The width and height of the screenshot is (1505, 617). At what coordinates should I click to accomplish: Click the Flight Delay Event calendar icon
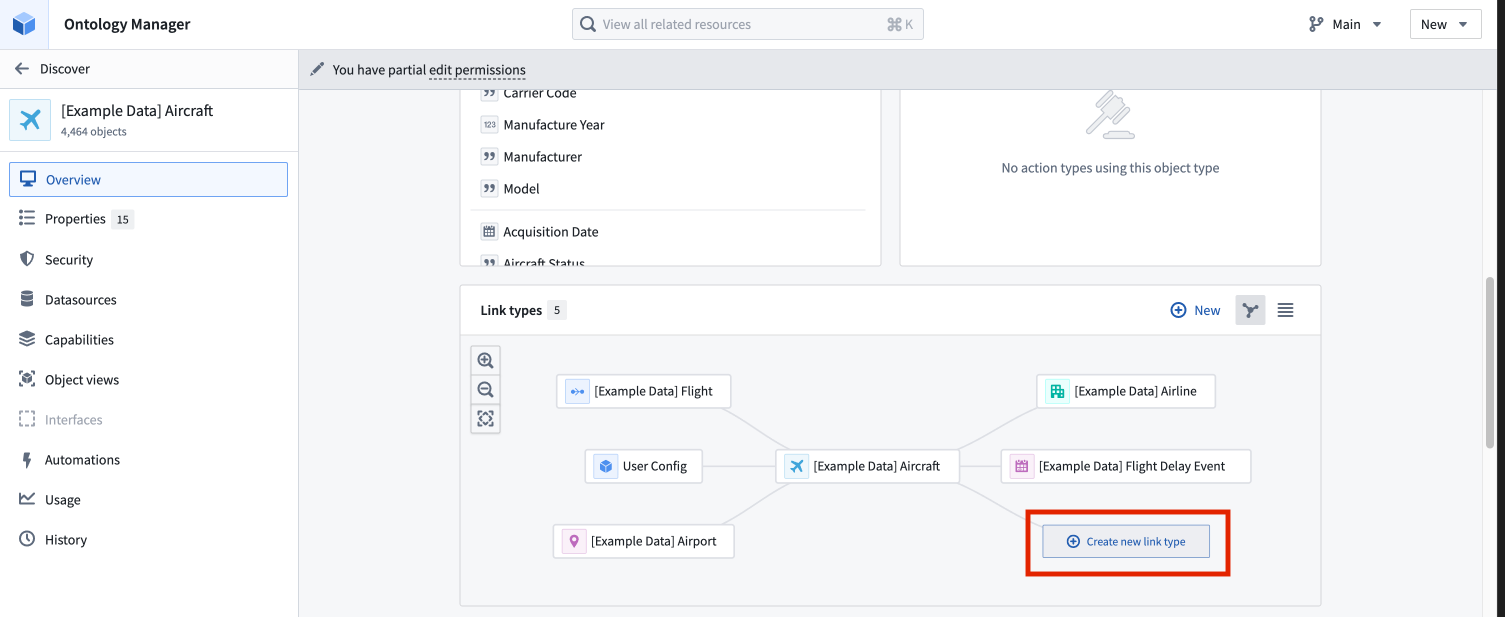[1021, 466]
